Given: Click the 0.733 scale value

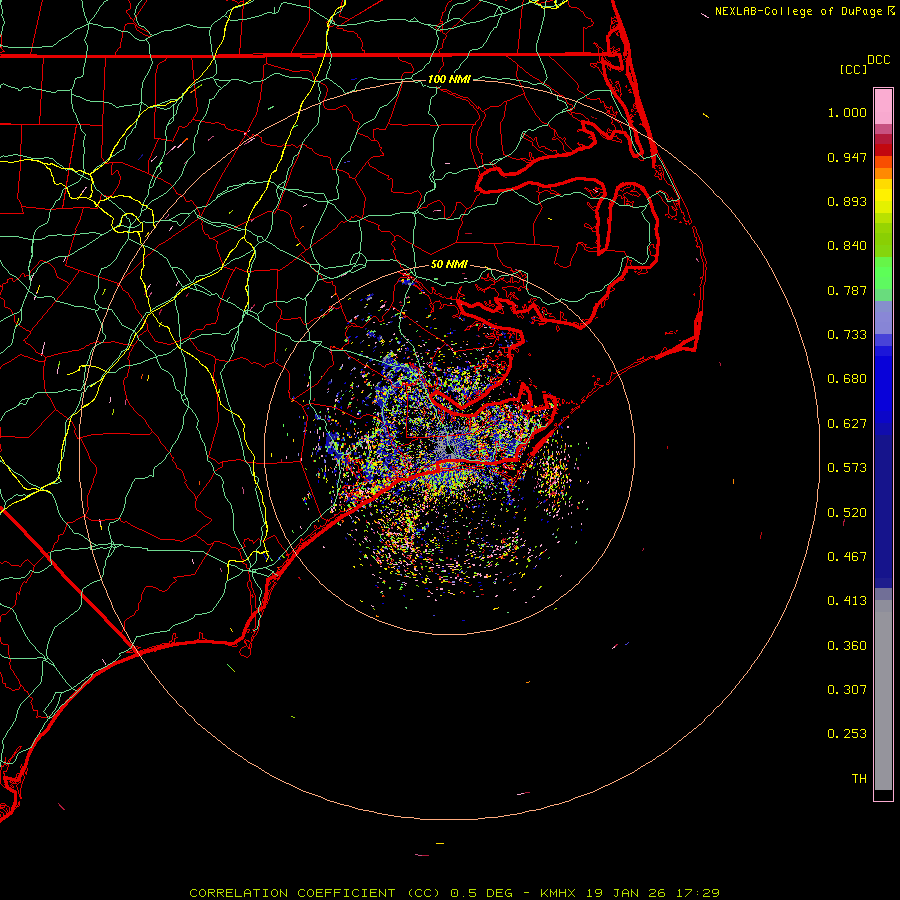Looking at the screenshot, I should tap(847, 335).
